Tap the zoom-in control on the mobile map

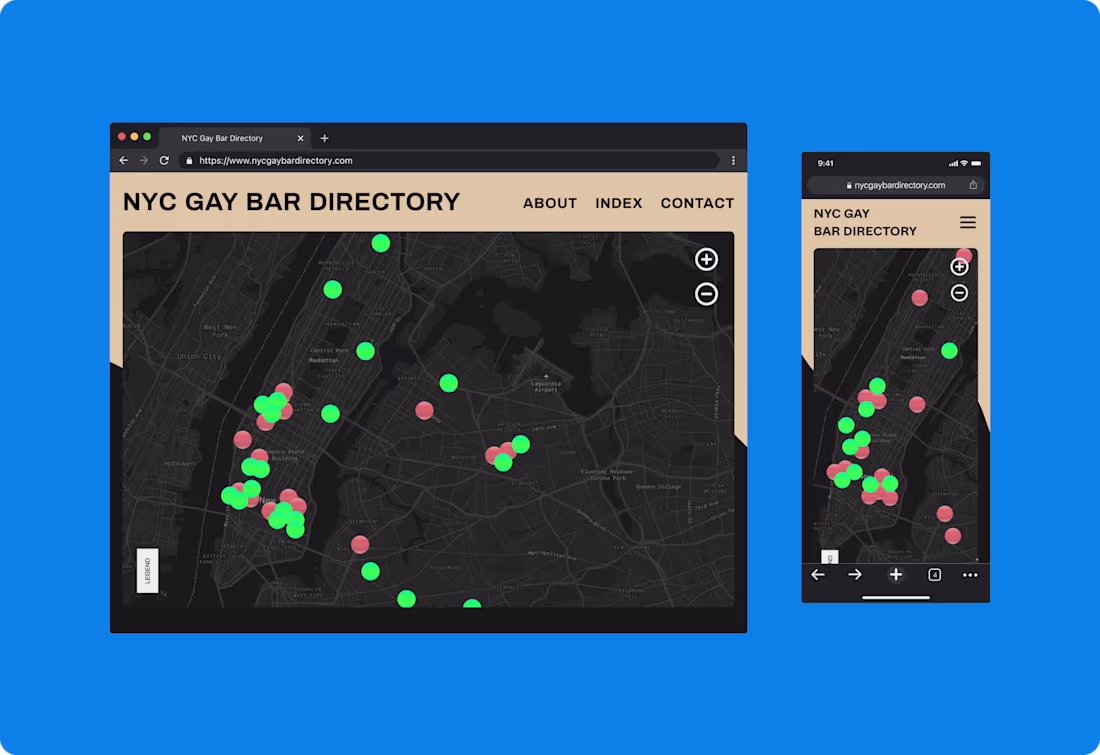point(959,265)
